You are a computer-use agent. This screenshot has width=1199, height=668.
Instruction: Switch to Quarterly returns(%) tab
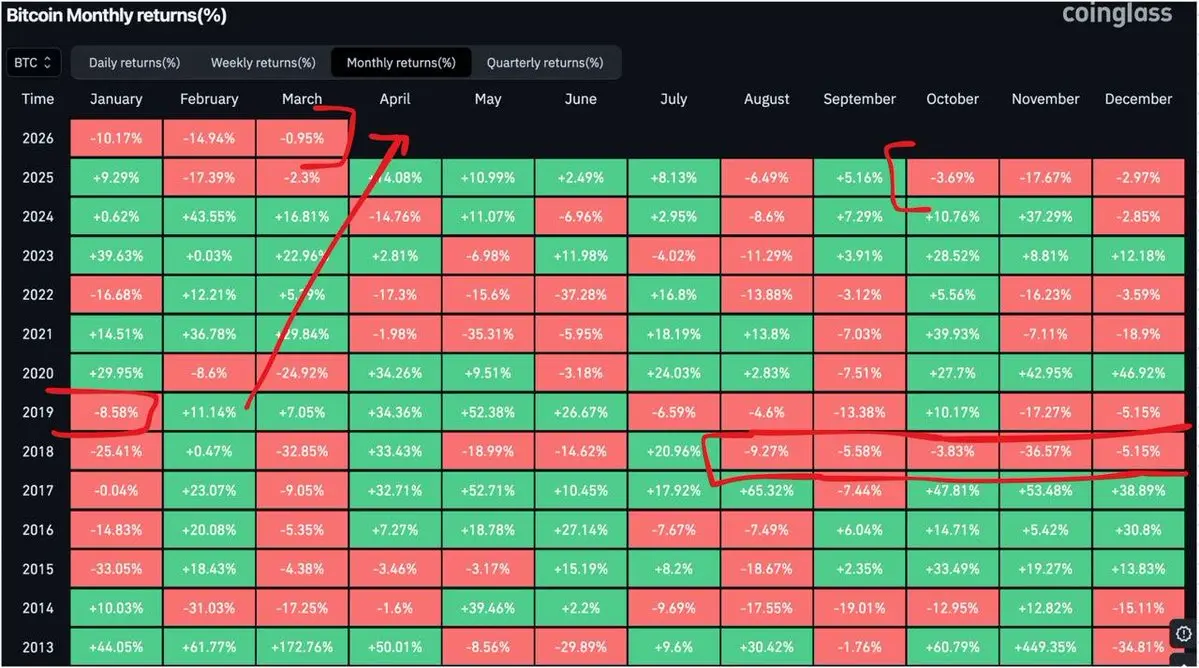(544, 63)
